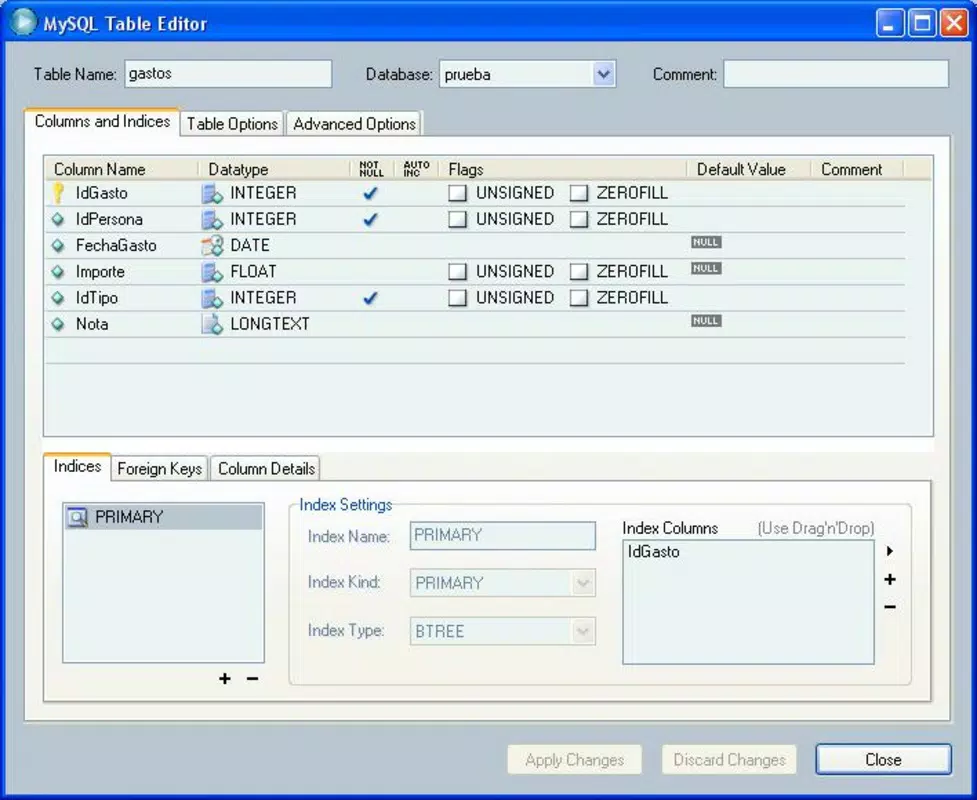
Task: Add an index column with the plus icon
Action: pos(890,579)
